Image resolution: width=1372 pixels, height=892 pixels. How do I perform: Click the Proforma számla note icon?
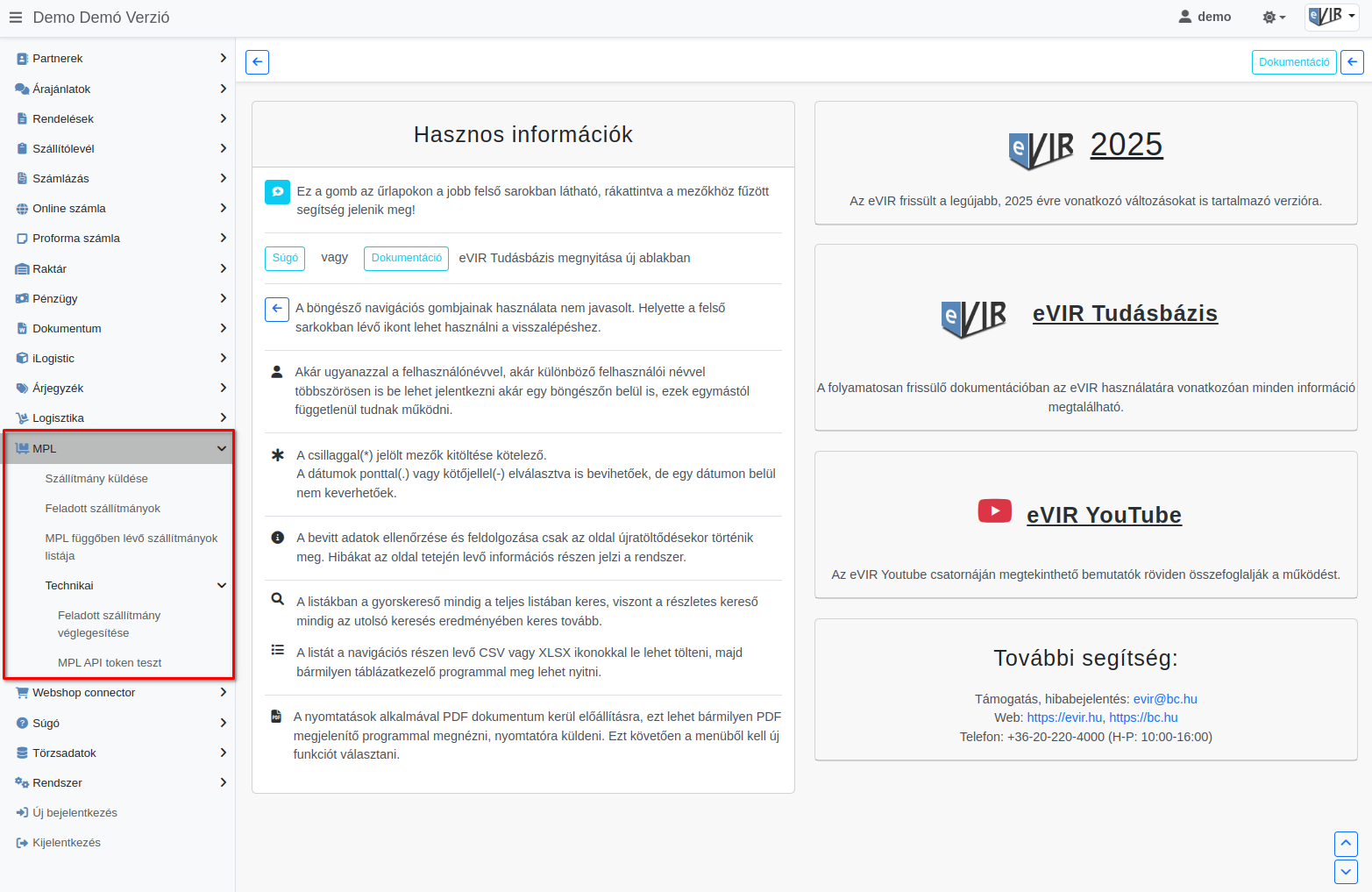coord(22,239)
